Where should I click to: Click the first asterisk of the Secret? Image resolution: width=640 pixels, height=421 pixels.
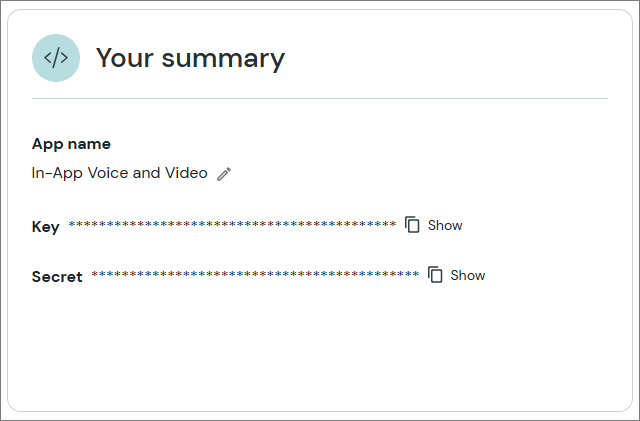(x=94, y=274)
